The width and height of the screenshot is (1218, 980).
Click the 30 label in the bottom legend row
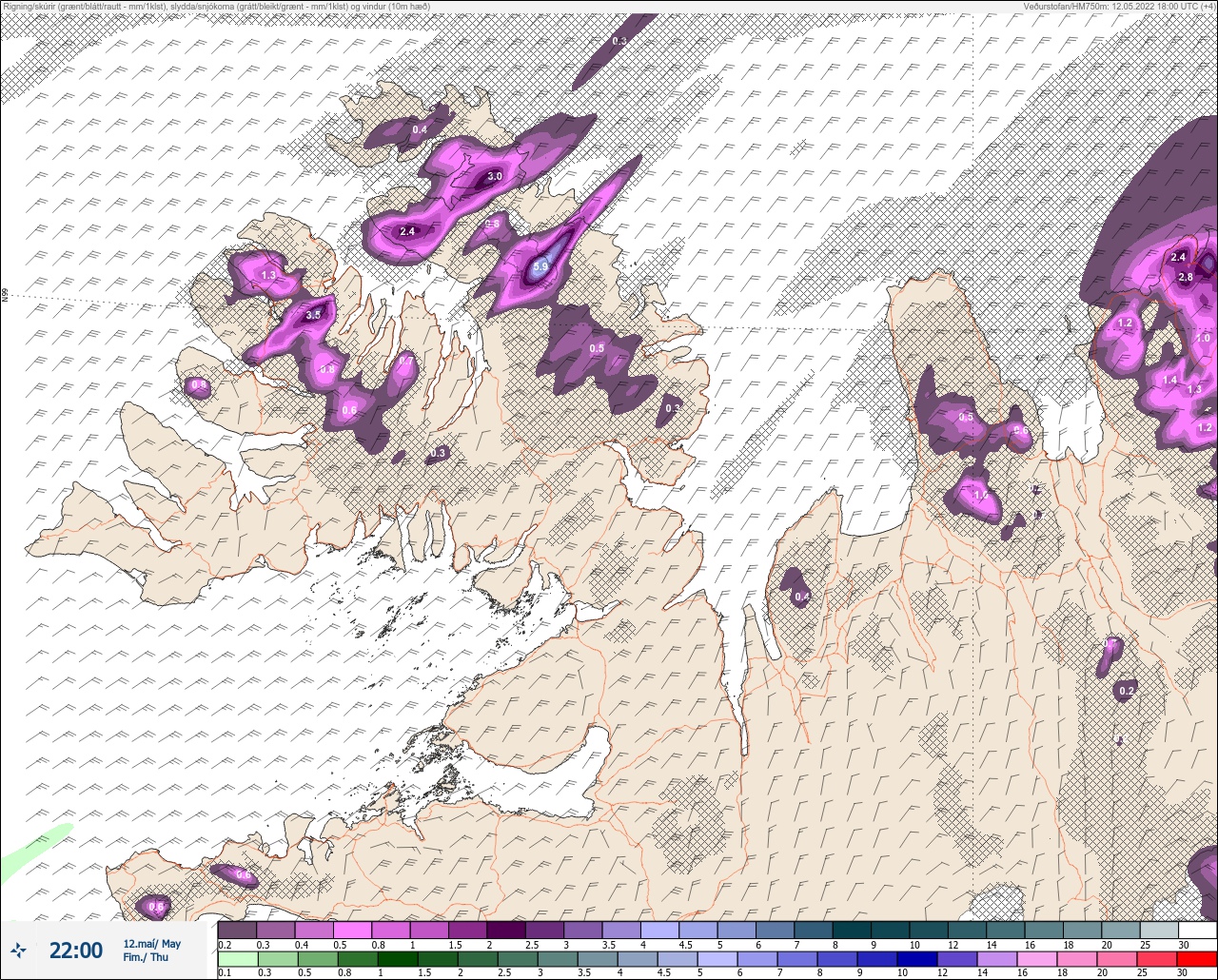pyautogui.click(x=1182, y=973)
